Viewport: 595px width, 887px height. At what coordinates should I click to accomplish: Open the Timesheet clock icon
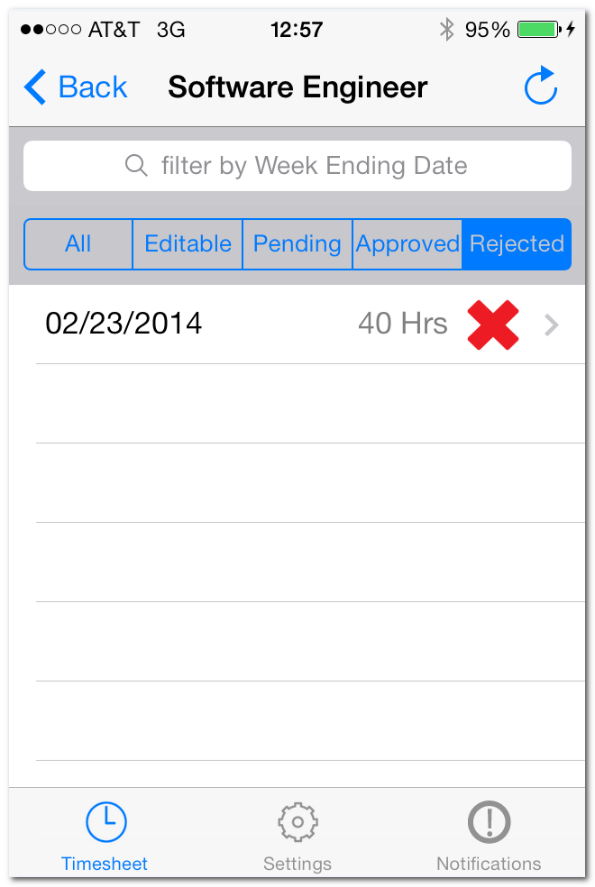tap(106, 821)
